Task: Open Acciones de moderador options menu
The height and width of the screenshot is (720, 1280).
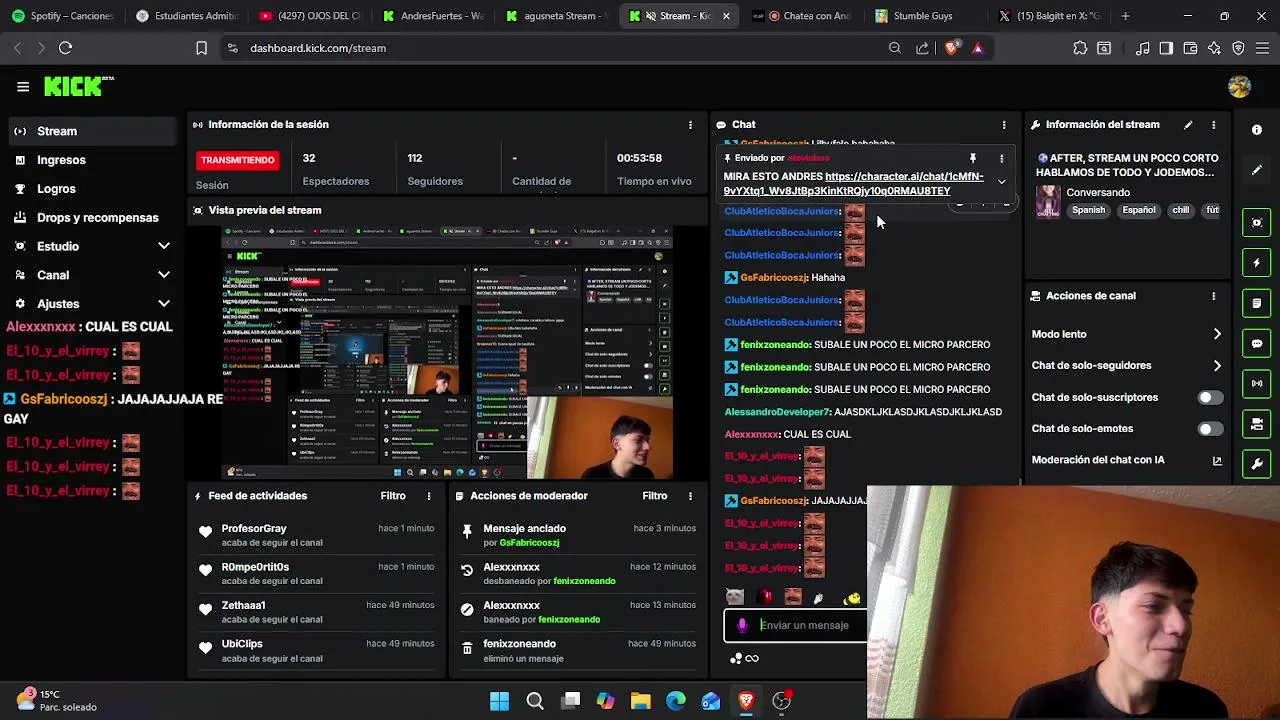Action: [690, 496]
